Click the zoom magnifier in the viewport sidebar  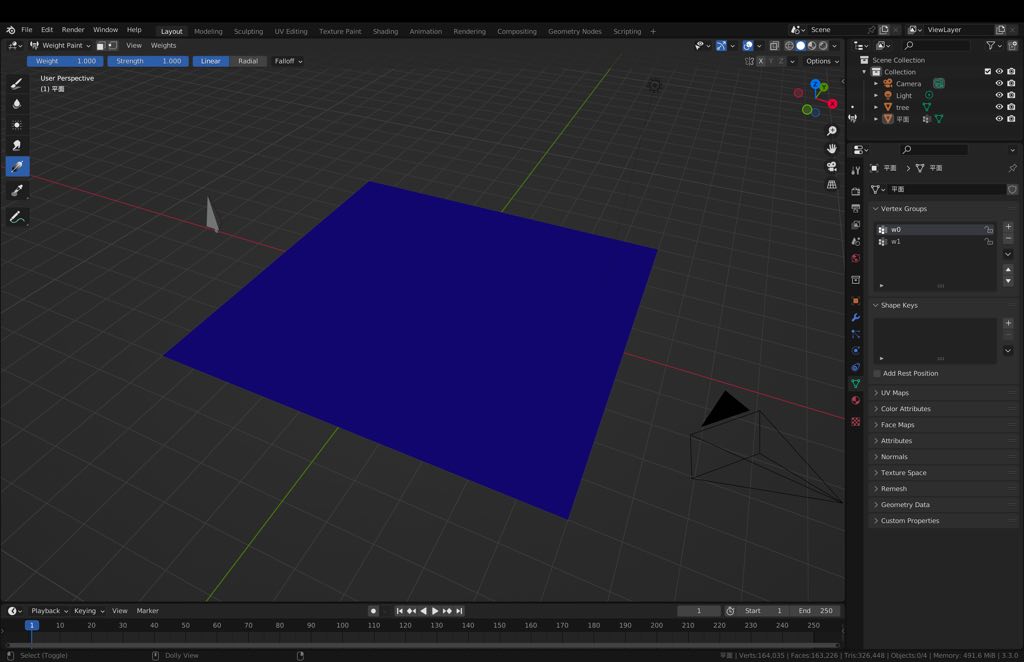click(832, 130)
